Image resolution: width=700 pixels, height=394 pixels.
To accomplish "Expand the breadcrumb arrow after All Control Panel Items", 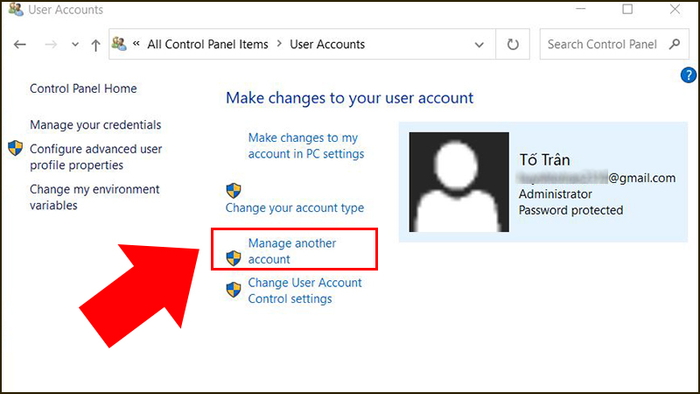I will point(279,44).
